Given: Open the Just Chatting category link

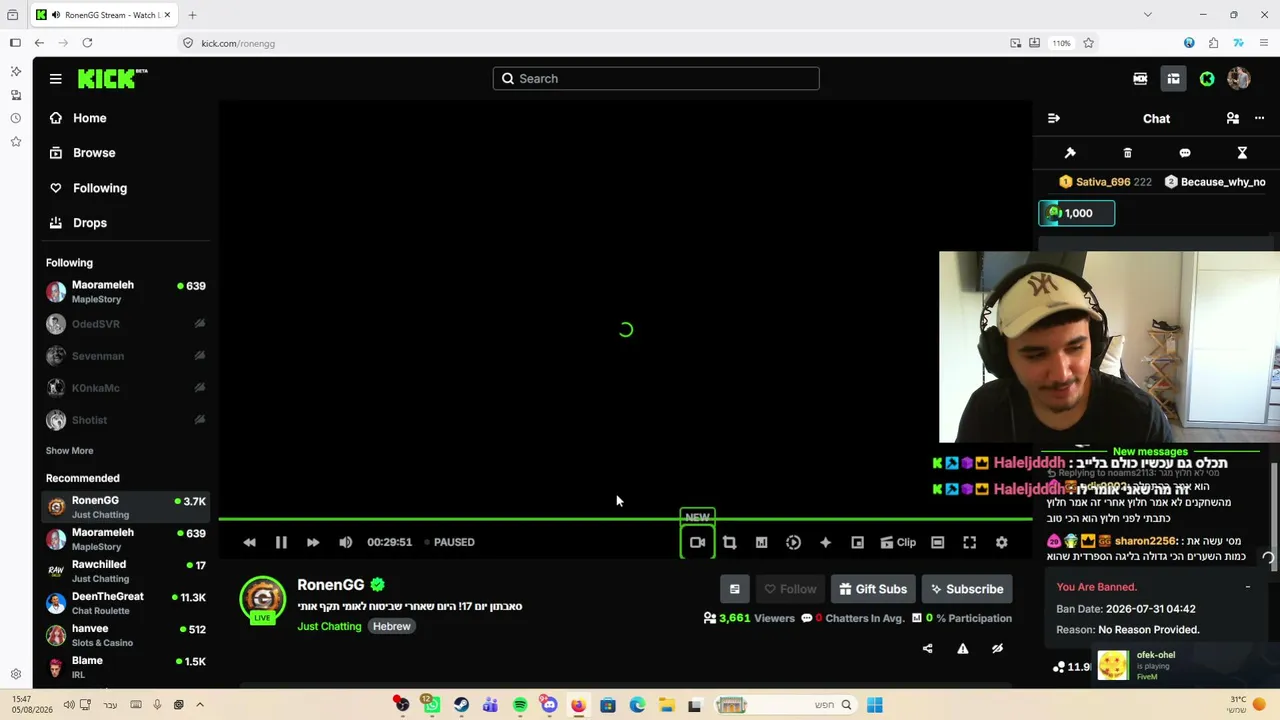Looking at the screenshot, I should 329,626.
